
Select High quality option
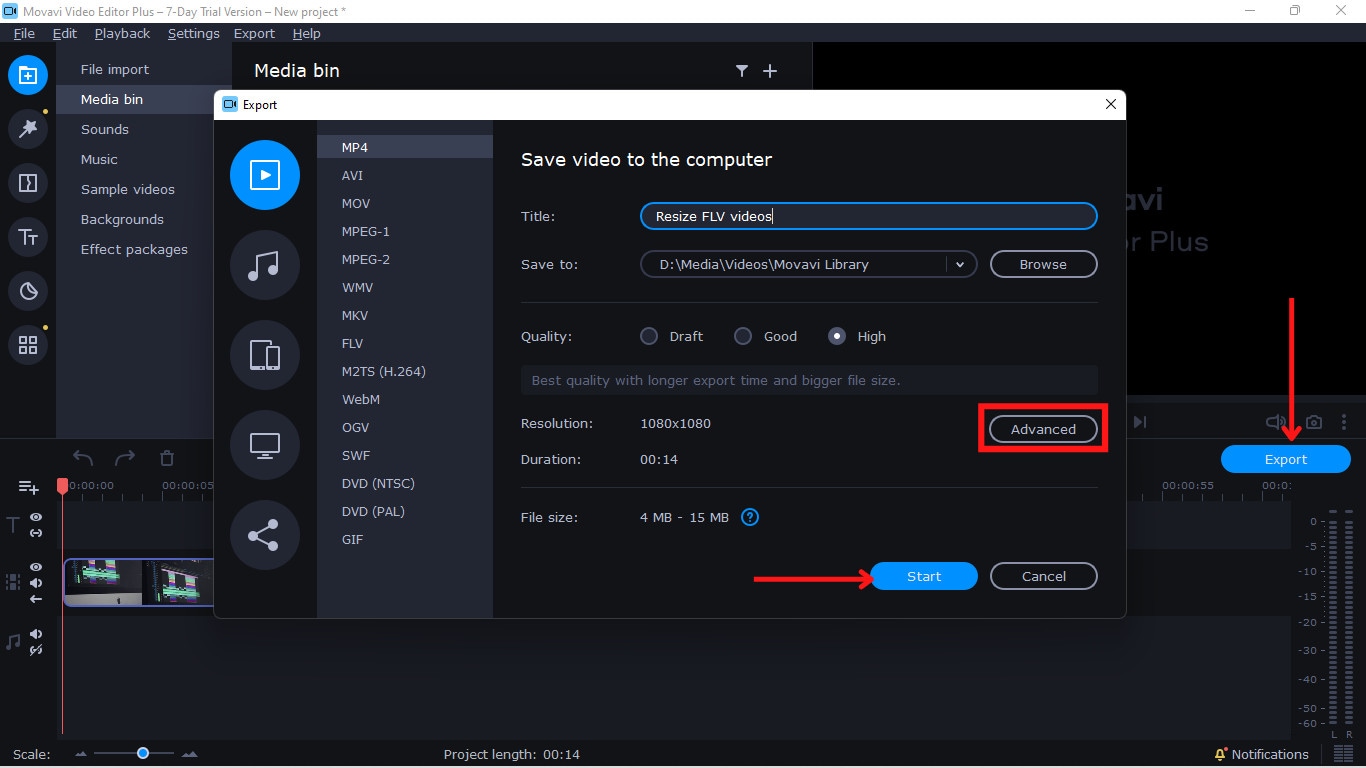tap(837, 336)
